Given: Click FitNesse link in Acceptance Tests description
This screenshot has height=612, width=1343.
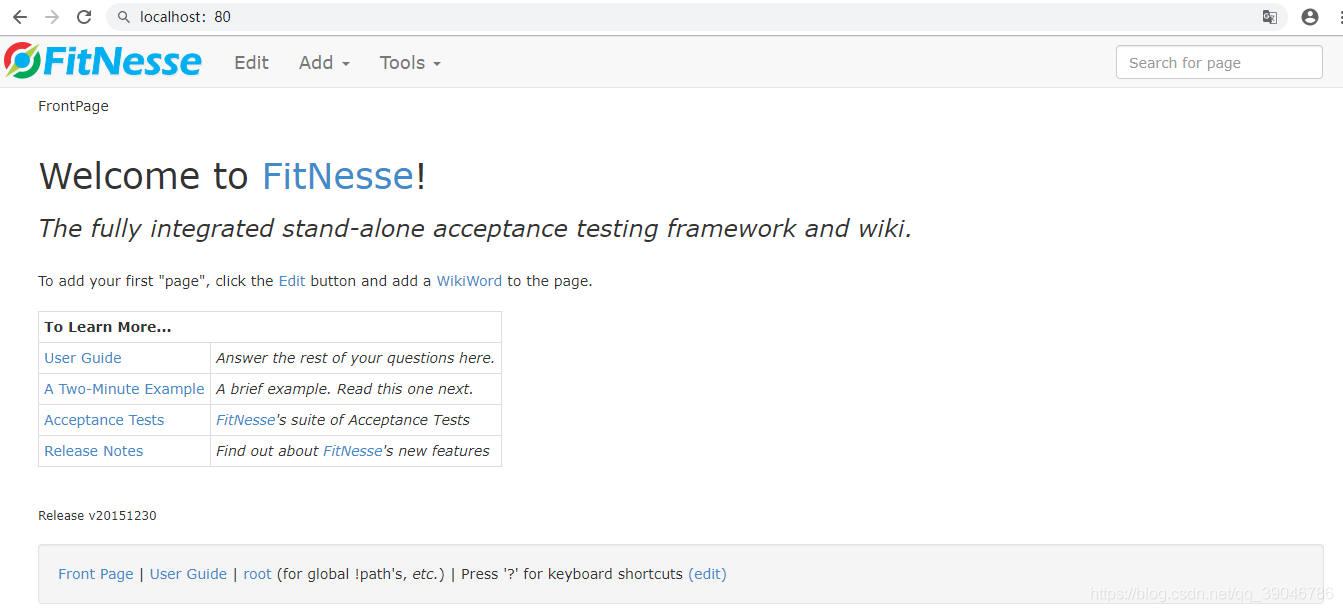Looking at the screenshot, I should pos(245,420).
